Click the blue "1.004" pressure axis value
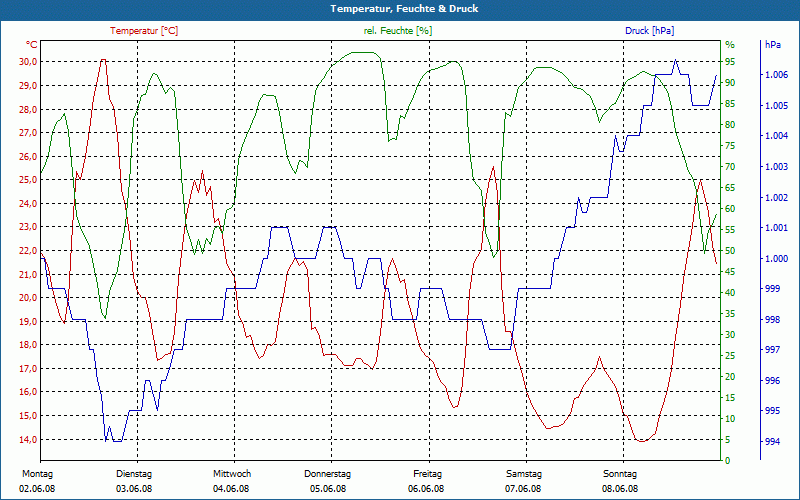The height and width of the screenshot is (500, 800). (776, 136)
